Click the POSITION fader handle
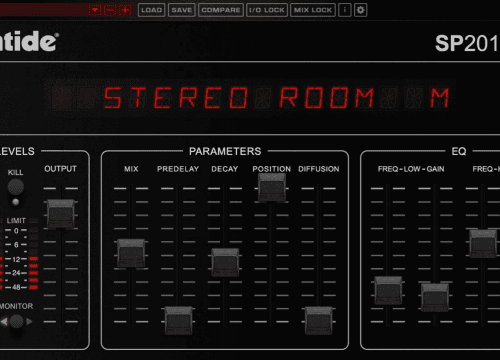500x360 pixels. tap(272, 187)
